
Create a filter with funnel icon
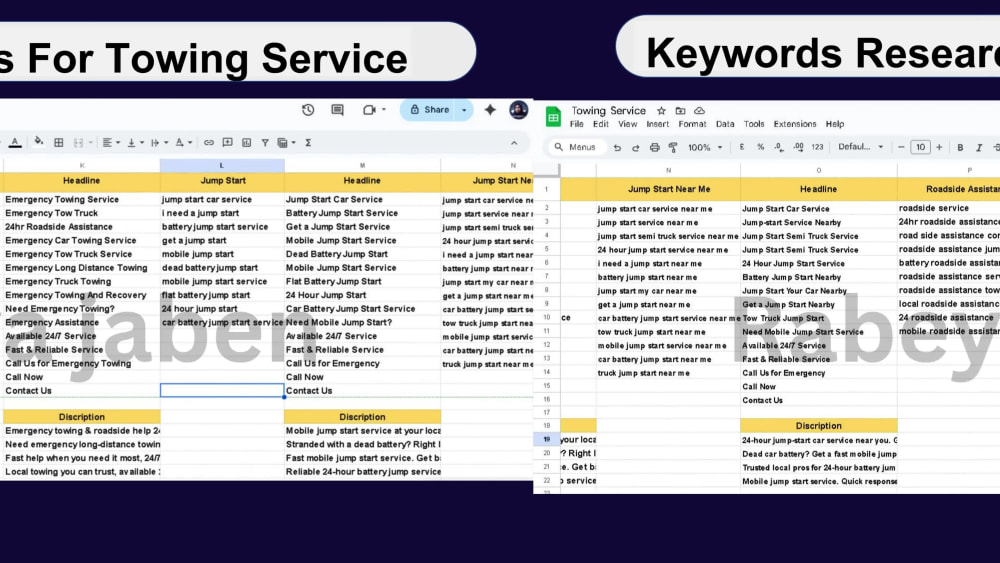[265, 143]
